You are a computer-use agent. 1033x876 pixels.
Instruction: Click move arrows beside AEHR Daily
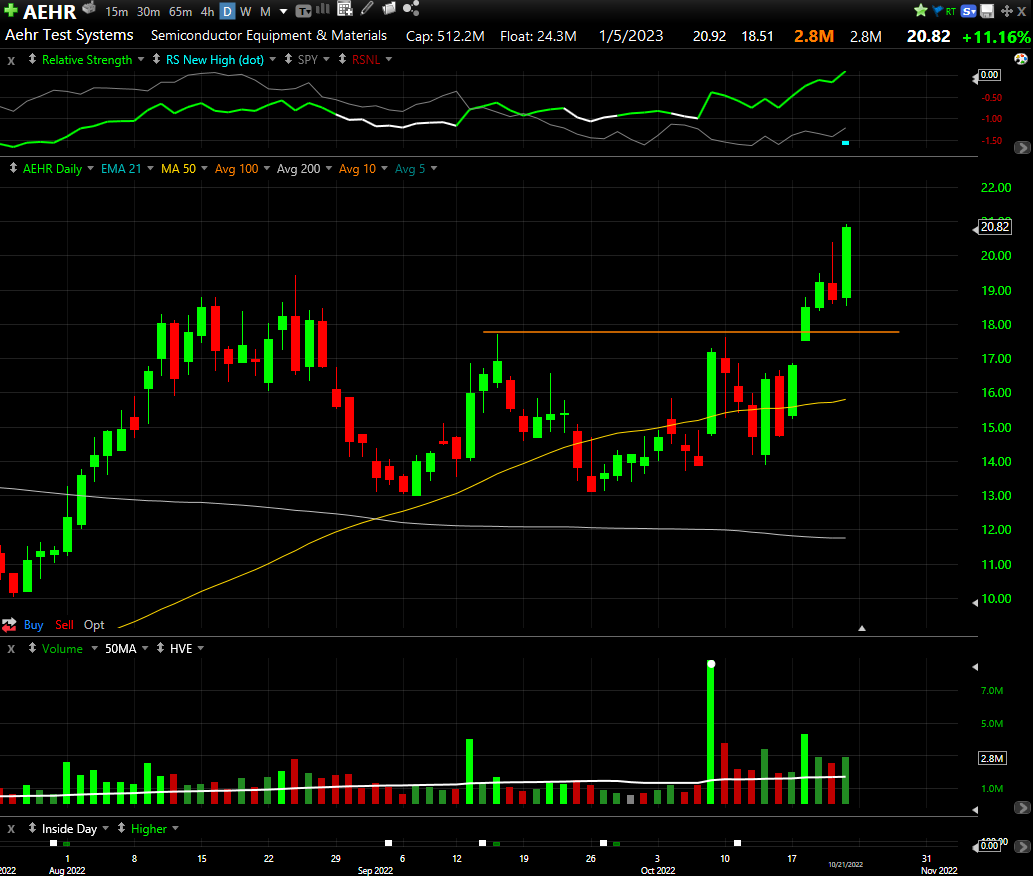(x=13, y=169)
